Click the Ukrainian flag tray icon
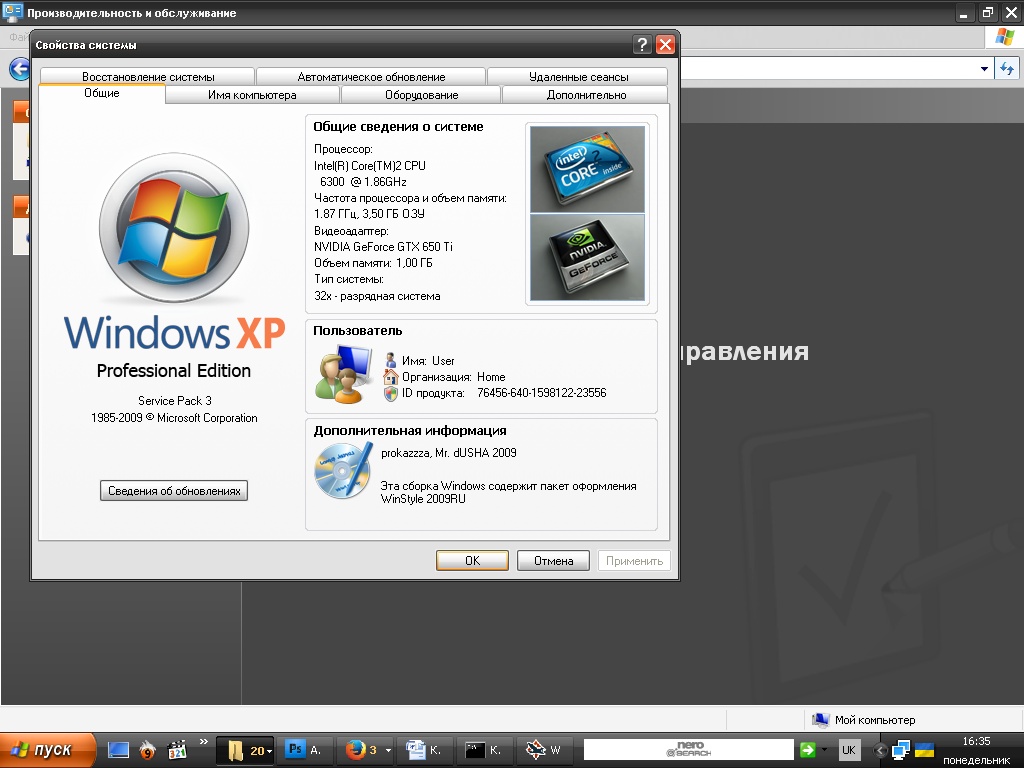Screen dimensions: 1024x768 pyautogui.click(x=924, y=750)
